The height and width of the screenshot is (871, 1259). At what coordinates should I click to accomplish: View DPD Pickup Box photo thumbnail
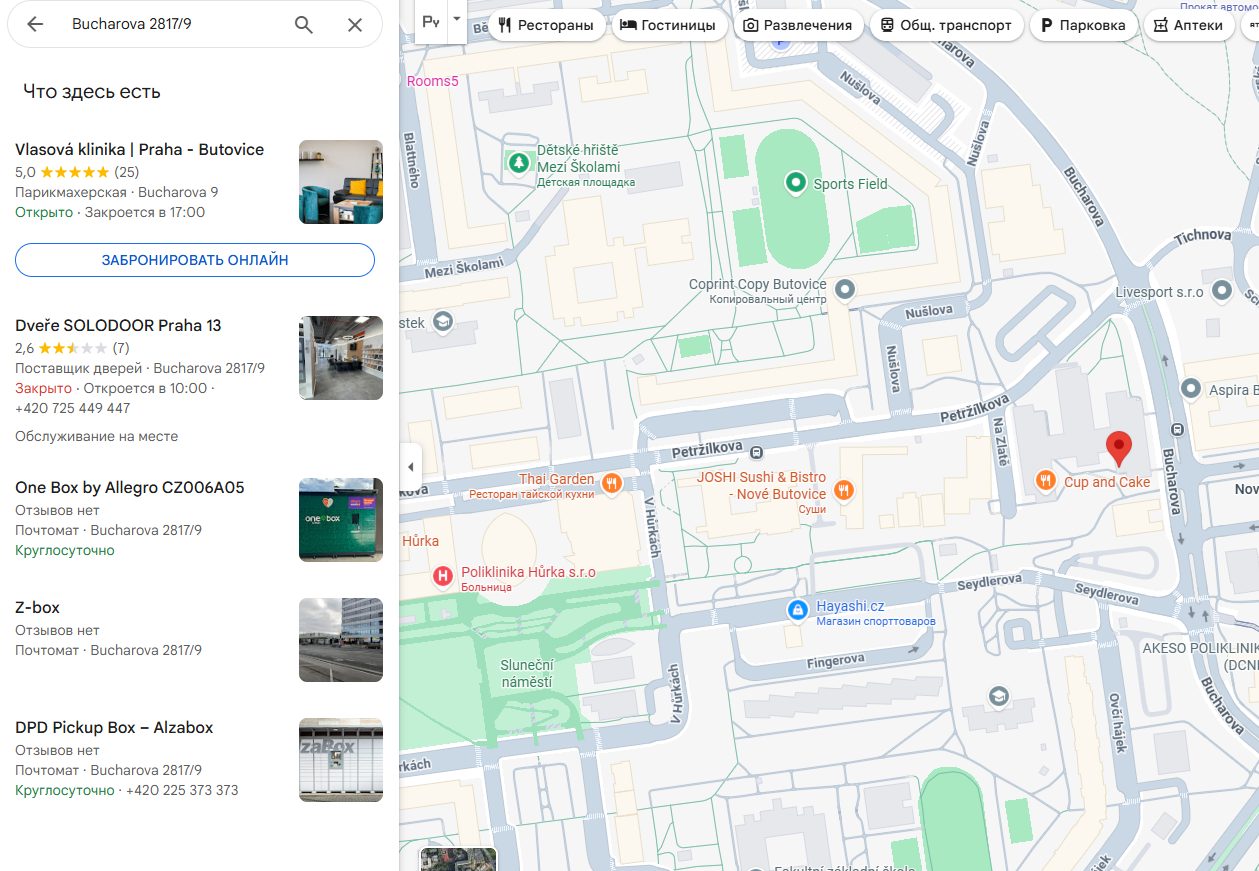point(341,760)
